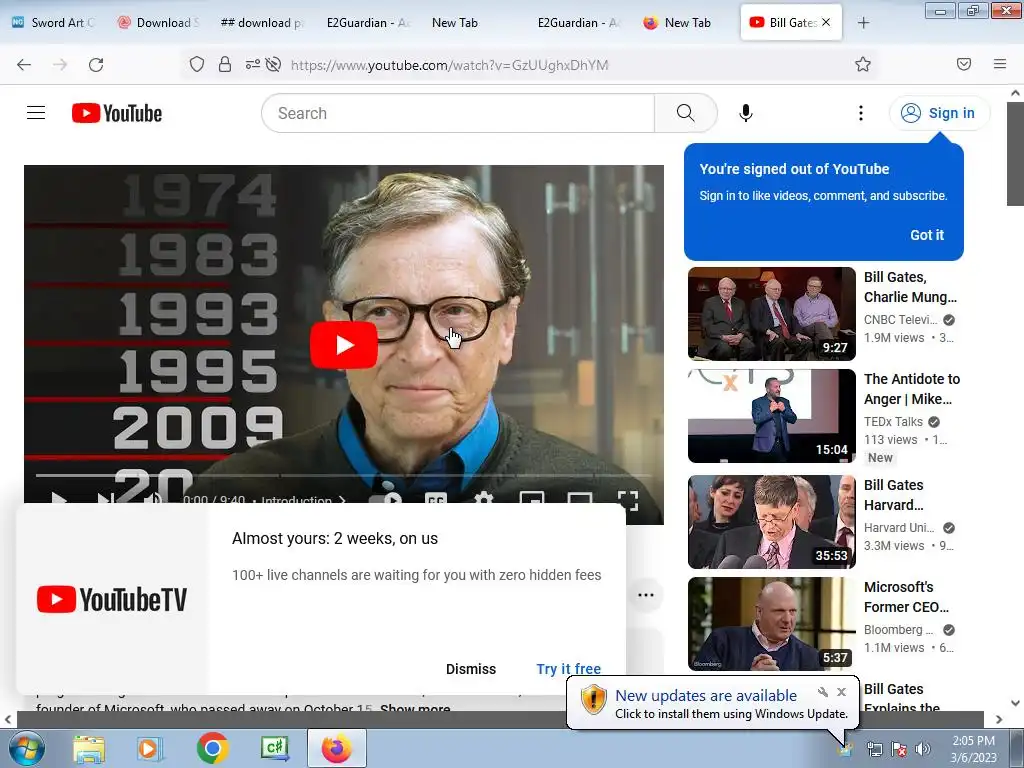Skip to next video in player
The image size is (1024, 768).
105,500
